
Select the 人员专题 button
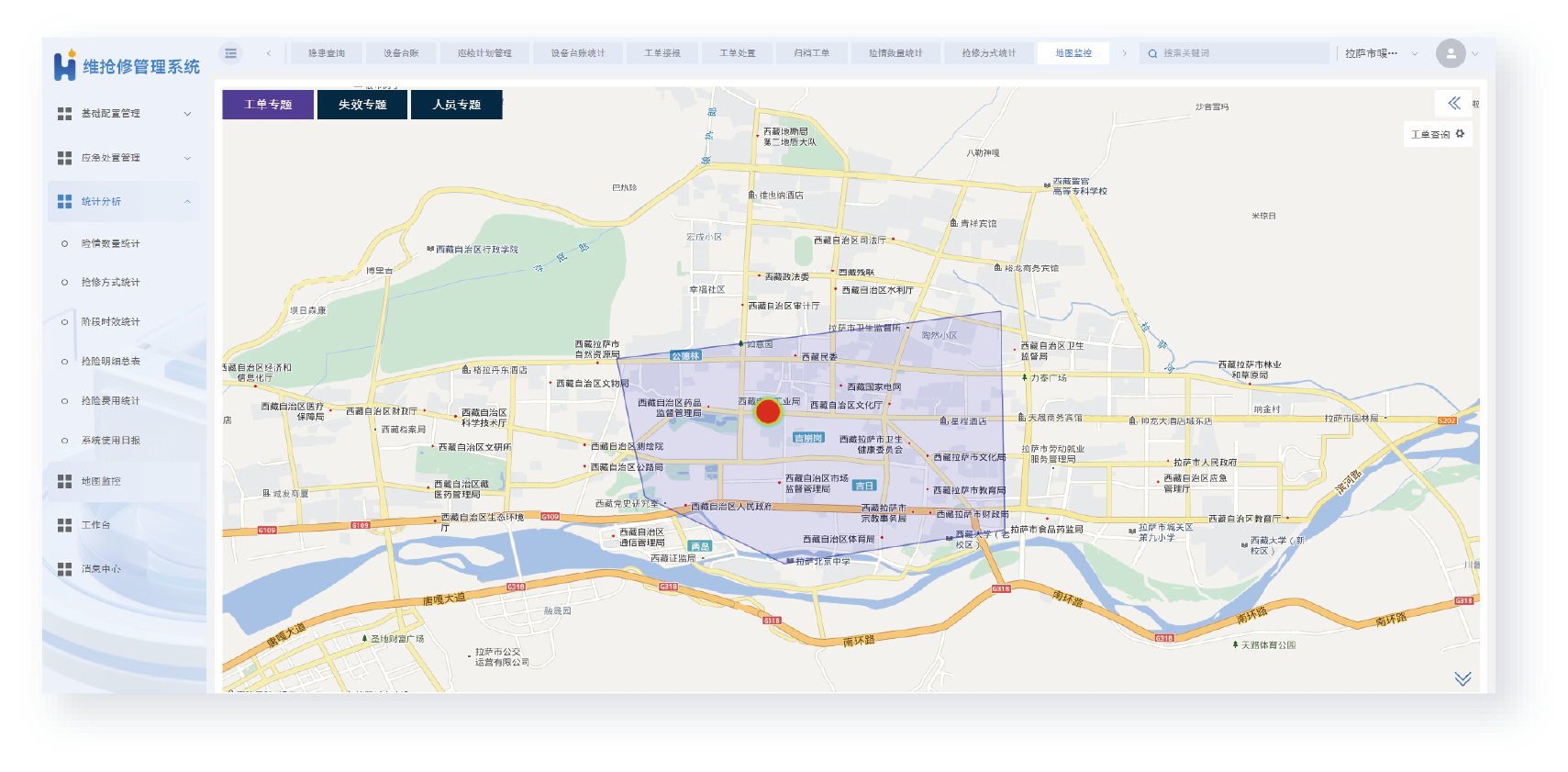[x=456, y=105]
